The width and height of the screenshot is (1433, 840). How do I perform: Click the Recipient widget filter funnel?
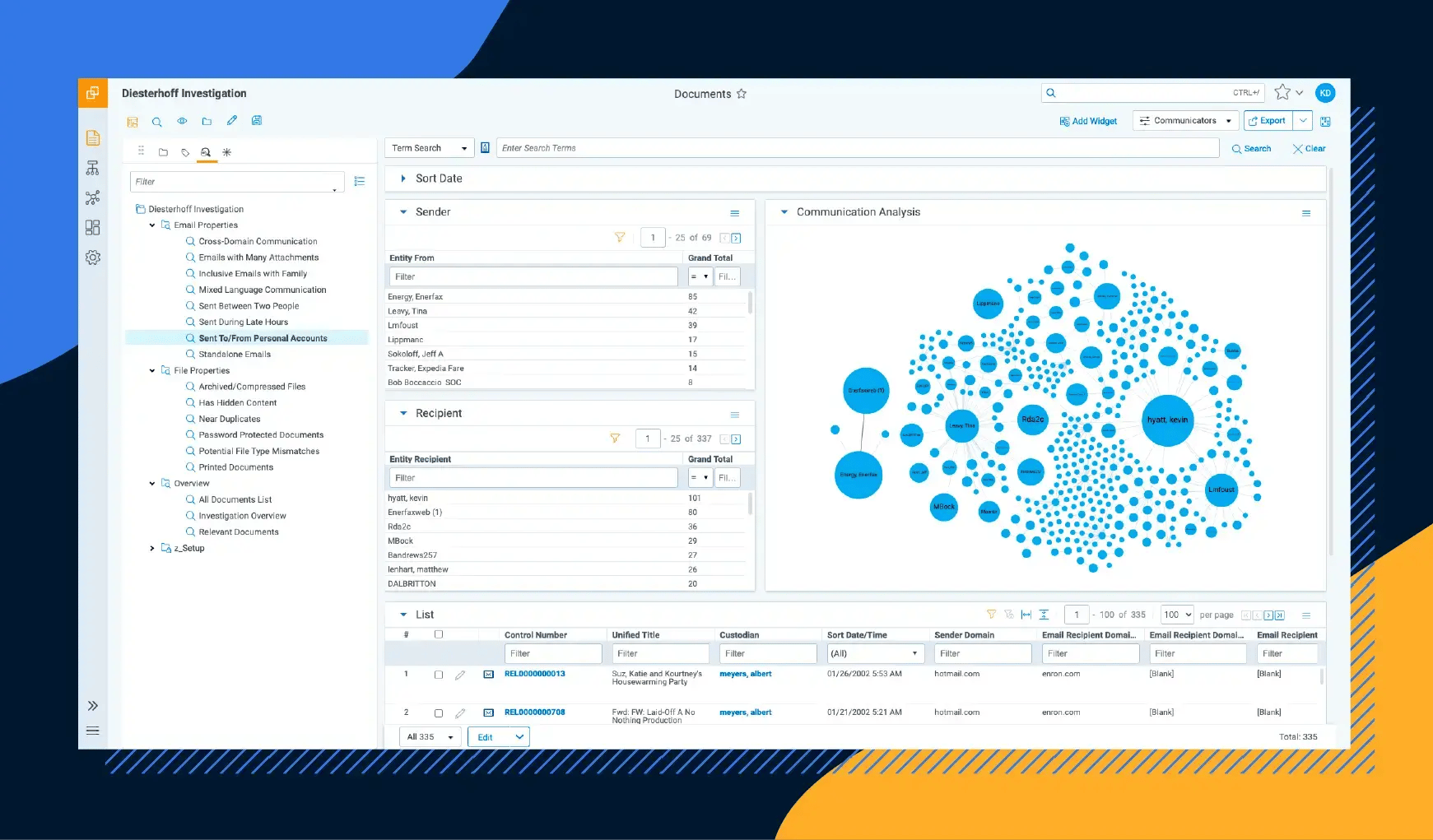615,439
